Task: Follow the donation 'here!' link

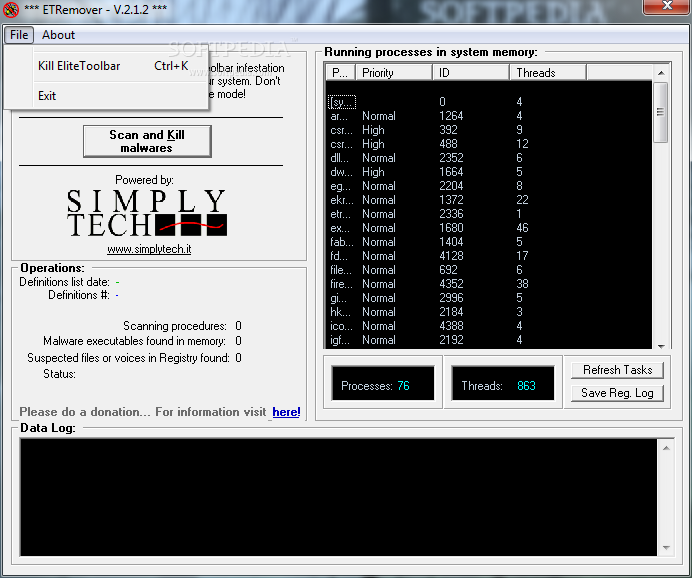Action: [x=286, y=412]
